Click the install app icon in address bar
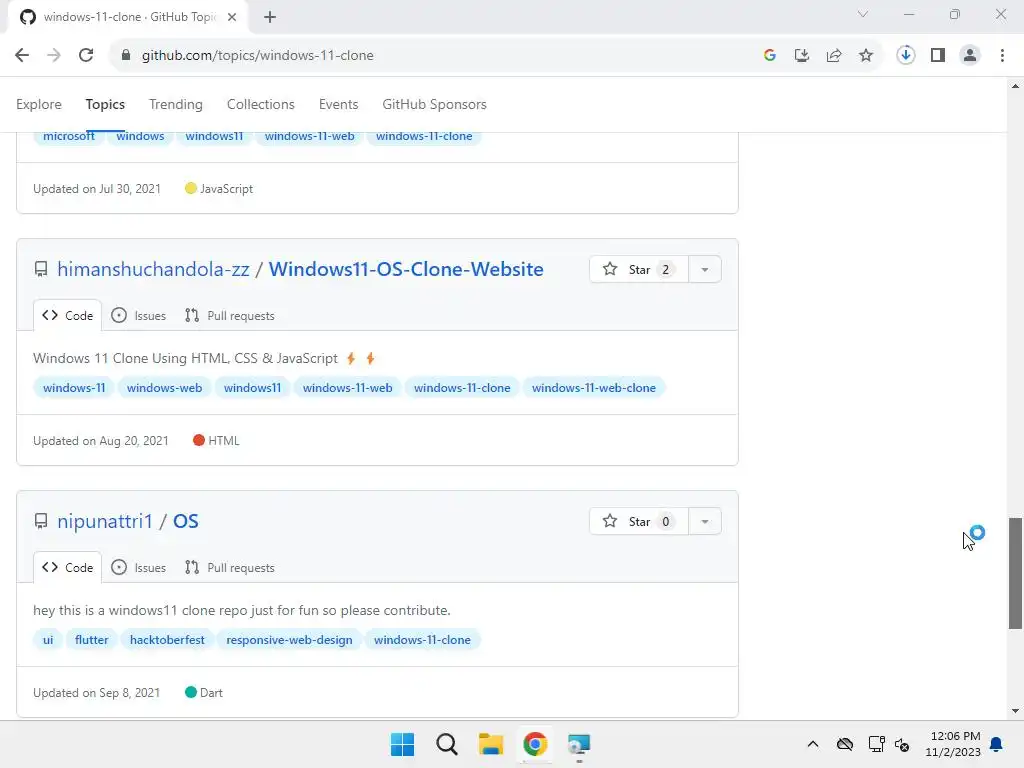1024x768 pixels. click(x=801, y=56)
